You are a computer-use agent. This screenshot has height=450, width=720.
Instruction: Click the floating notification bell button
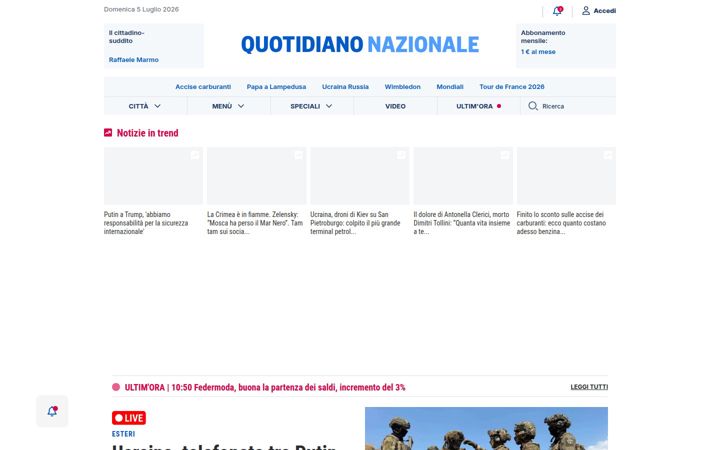[52, 411]
